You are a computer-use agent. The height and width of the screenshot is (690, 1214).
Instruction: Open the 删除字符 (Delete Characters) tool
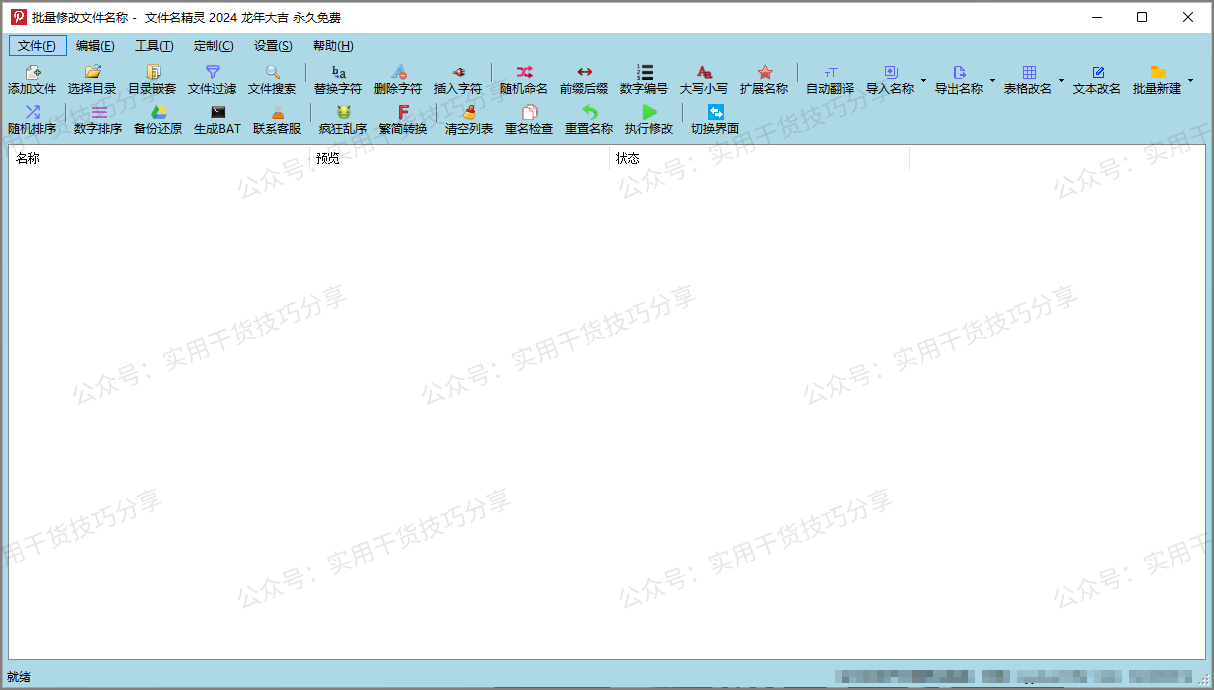[398, 80]
